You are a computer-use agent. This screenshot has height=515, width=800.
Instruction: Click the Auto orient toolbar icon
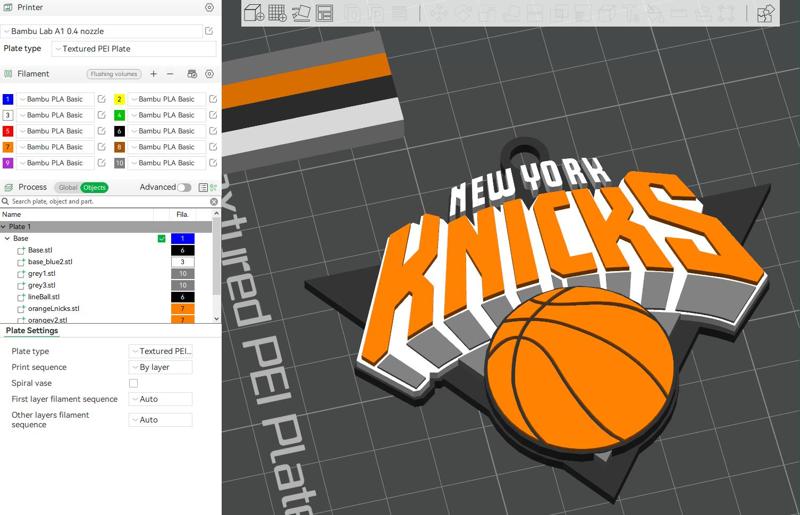coord(301,13)
